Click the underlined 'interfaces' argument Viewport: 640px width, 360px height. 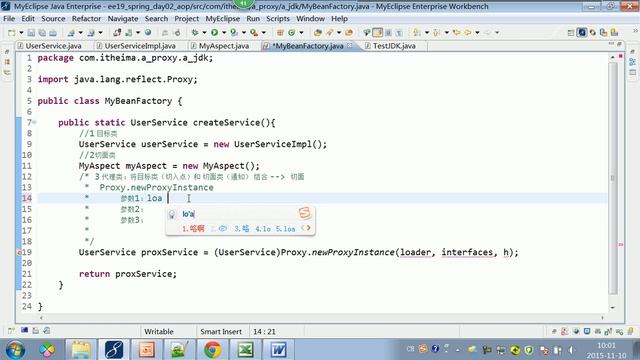pyautogui.click(x=467, y=252)
